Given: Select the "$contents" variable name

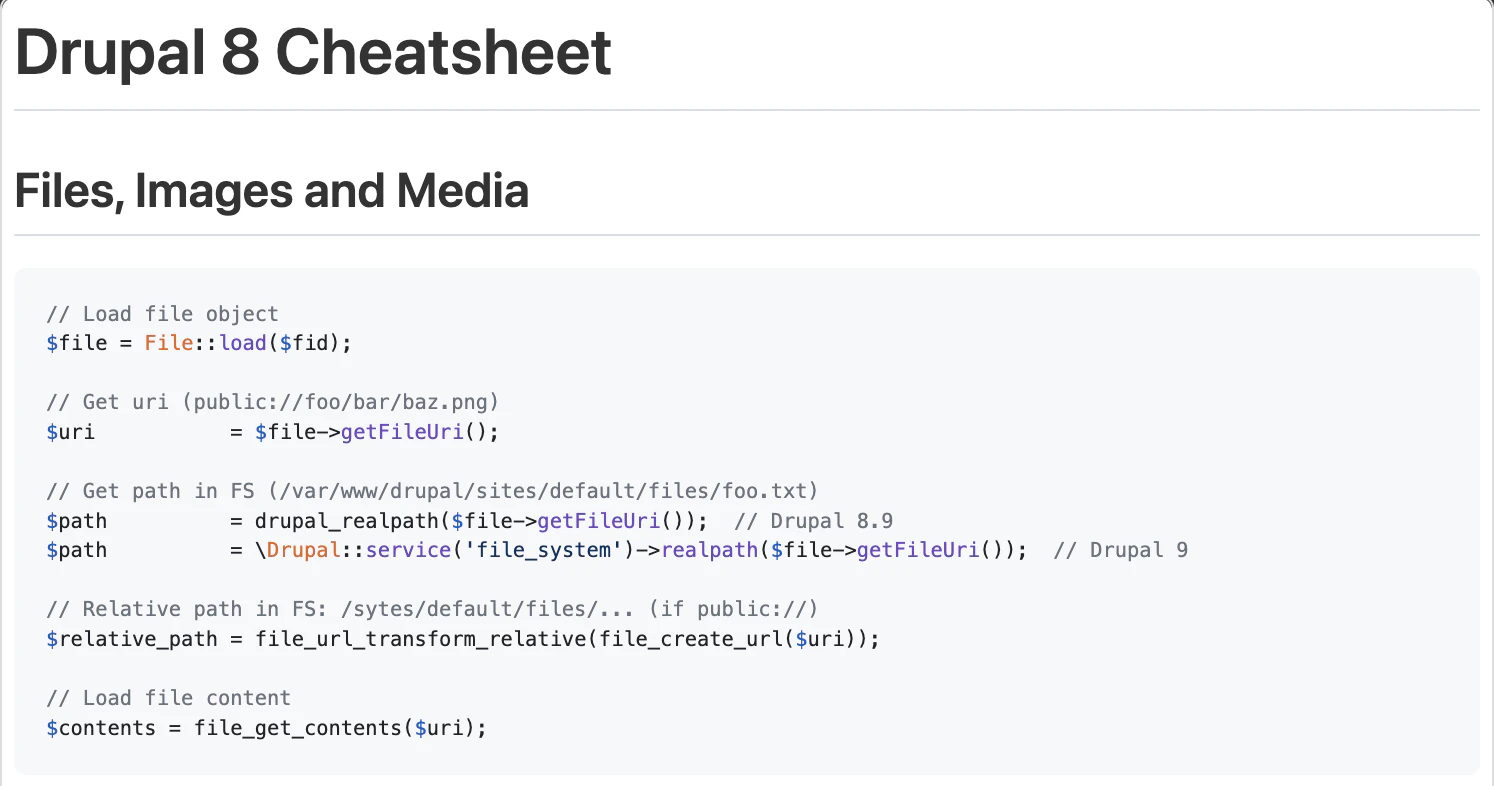Looking at the screenshot, I should click(x=101, y=728).
